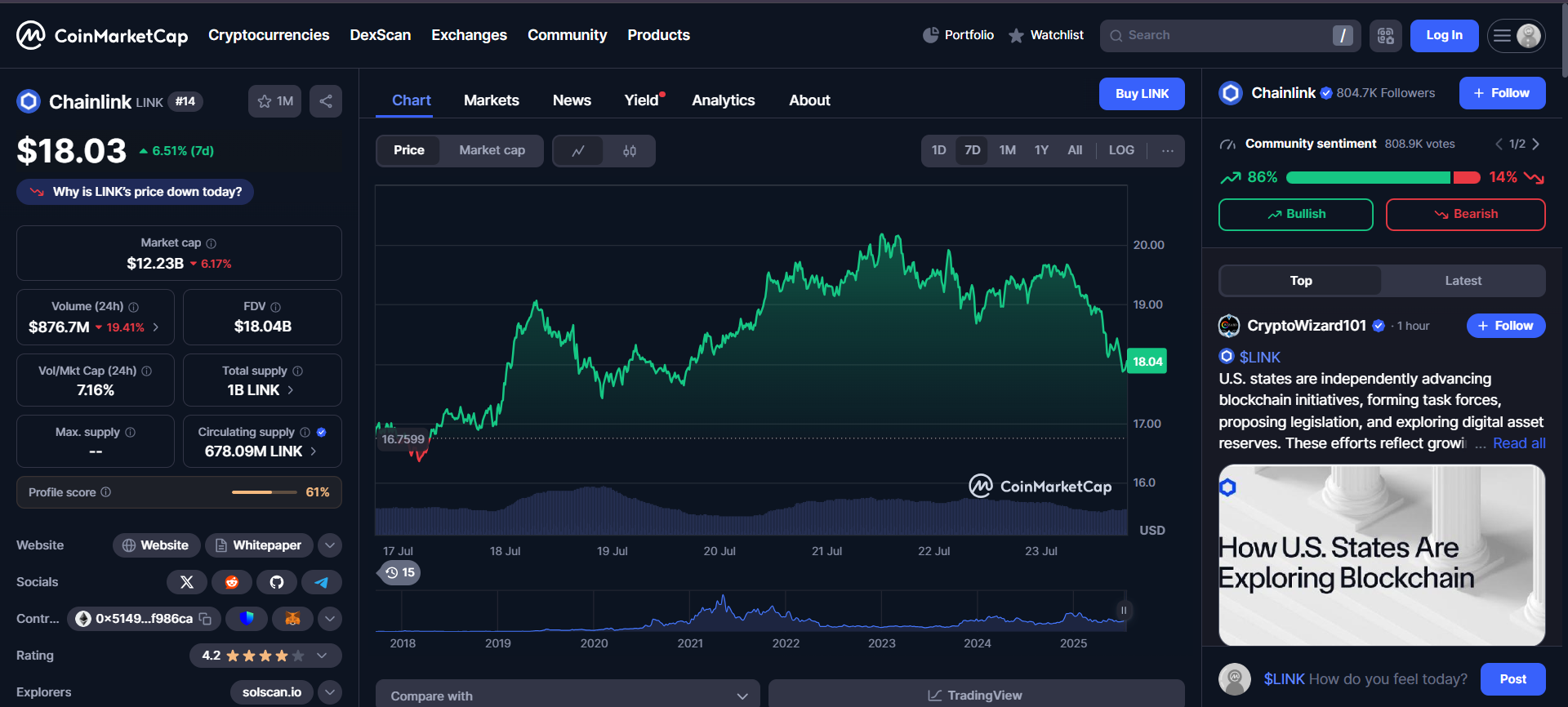Follow the Chainlink community profile
This screenshot has width=1568, height=707.
1502,93
